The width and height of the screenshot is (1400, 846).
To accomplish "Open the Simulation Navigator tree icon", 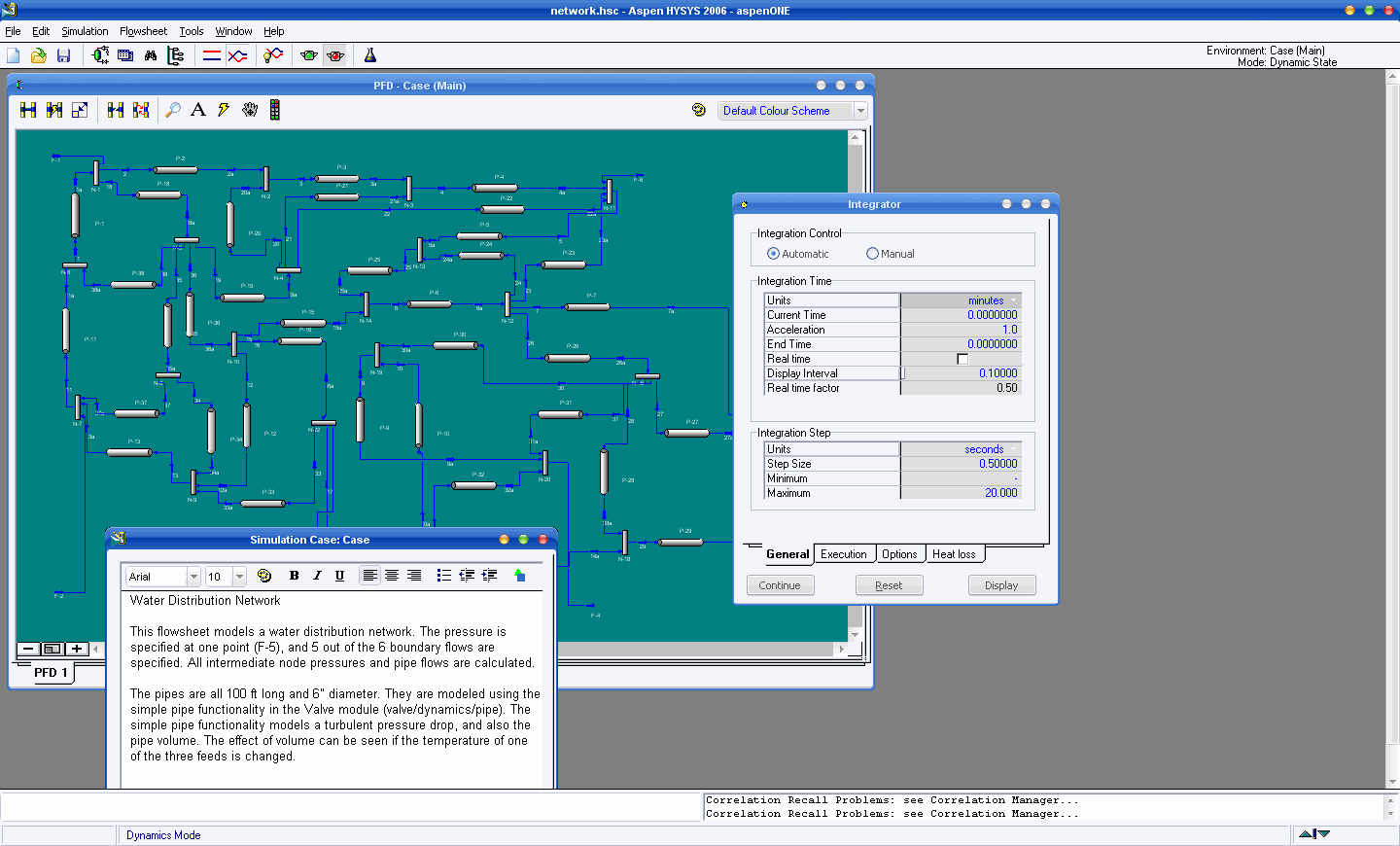I will (176, 55).
